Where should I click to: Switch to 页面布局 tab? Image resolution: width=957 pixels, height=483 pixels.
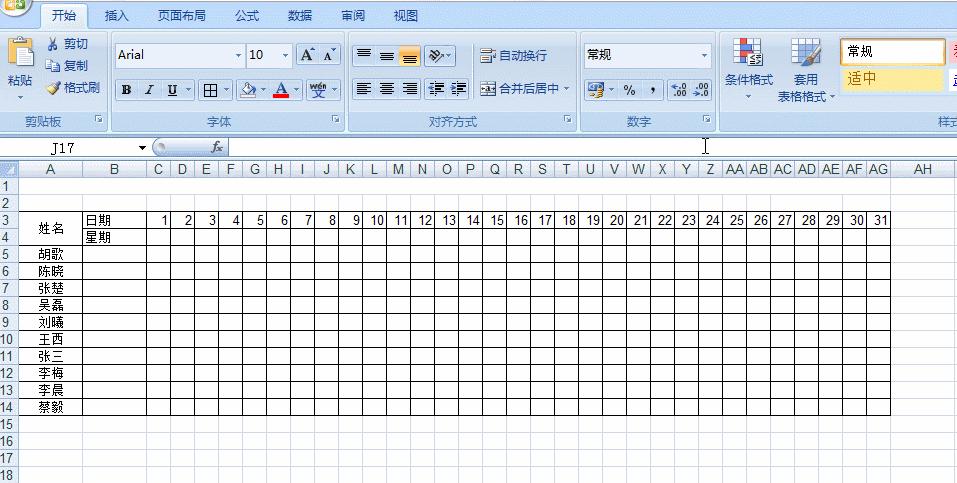point(181,16)
